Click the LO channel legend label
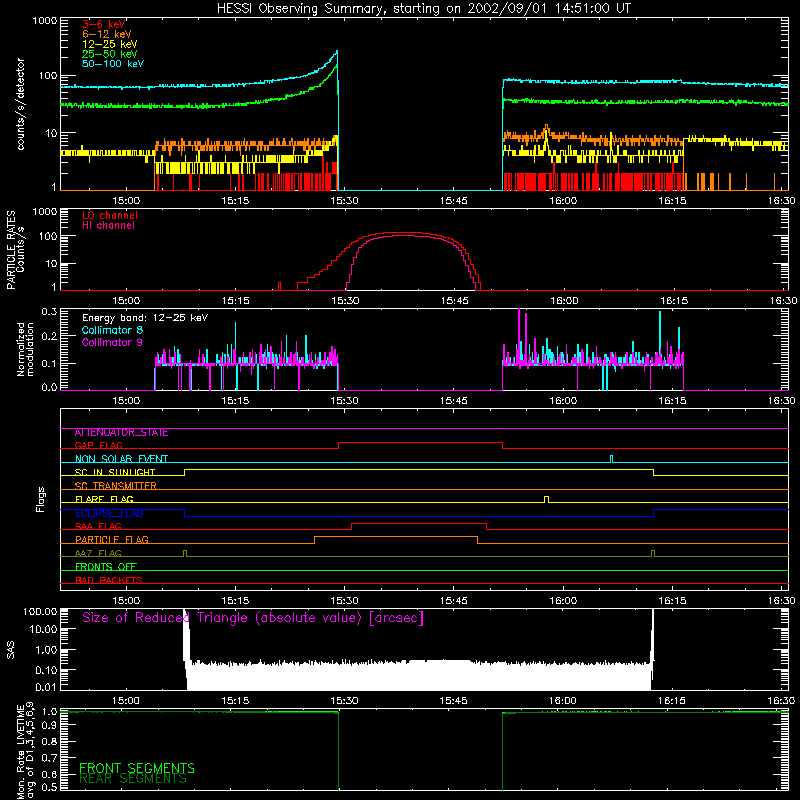 [x=110, y=215]
